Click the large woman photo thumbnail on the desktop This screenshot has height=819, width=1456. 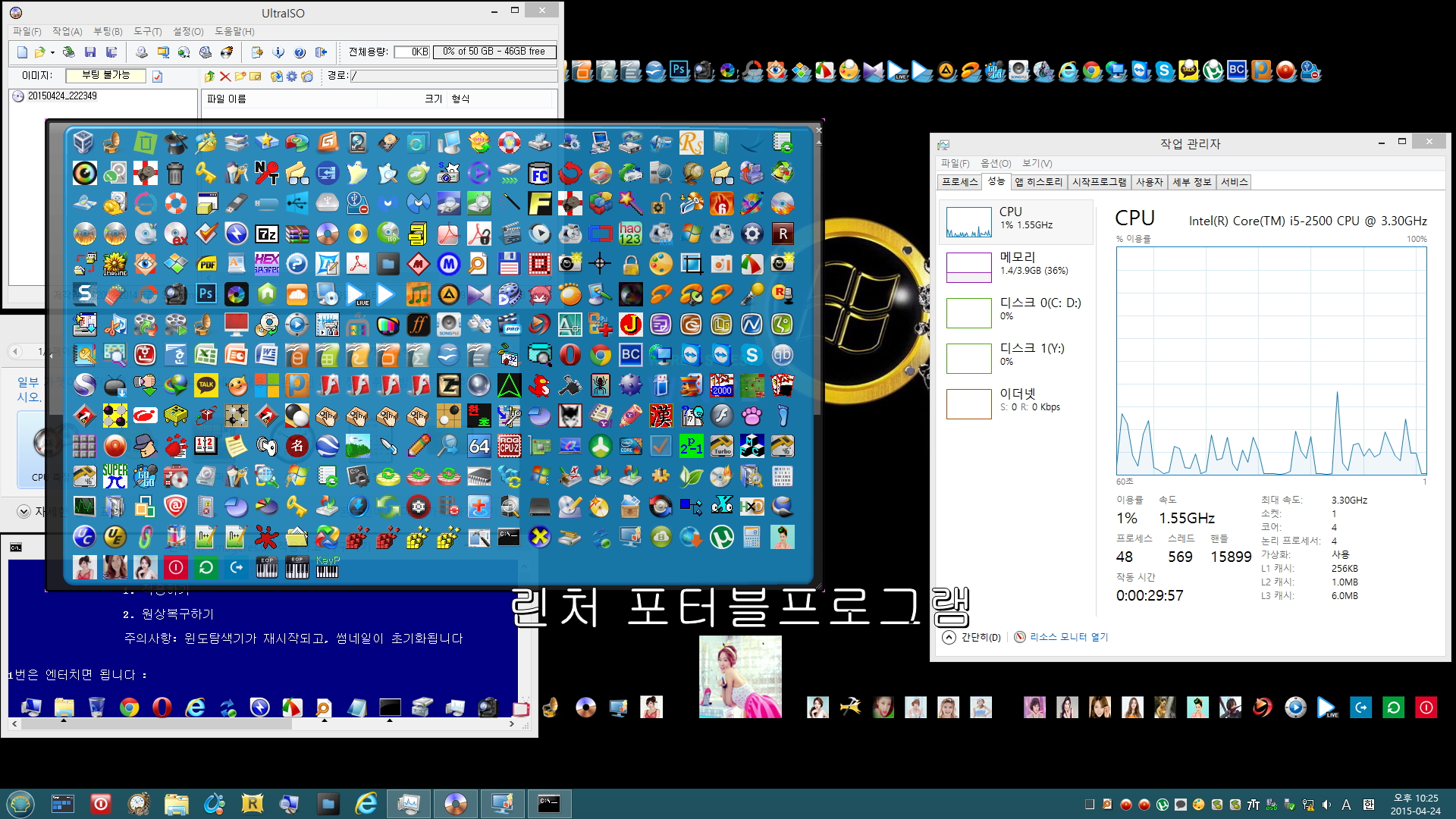click(x=740, y=676)
